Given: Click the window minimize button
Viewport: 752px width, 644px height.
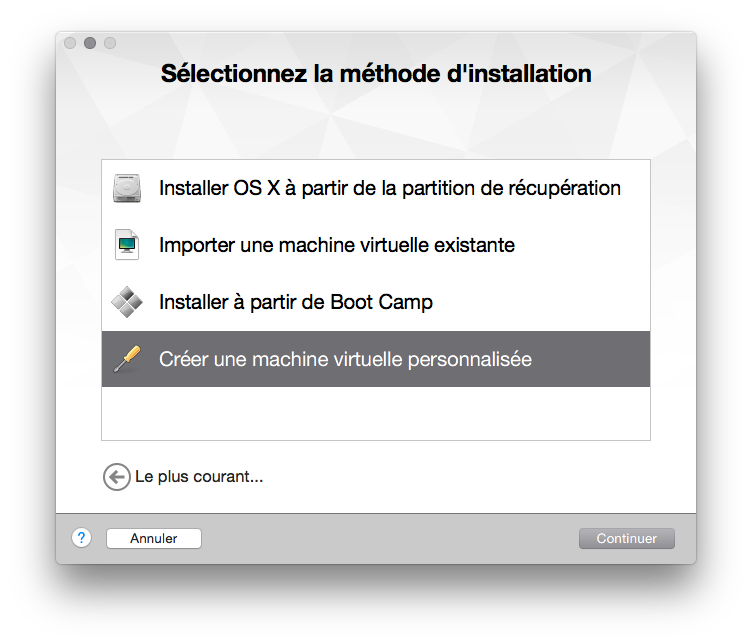Looking at the screenshot, I should coord(90,43).
